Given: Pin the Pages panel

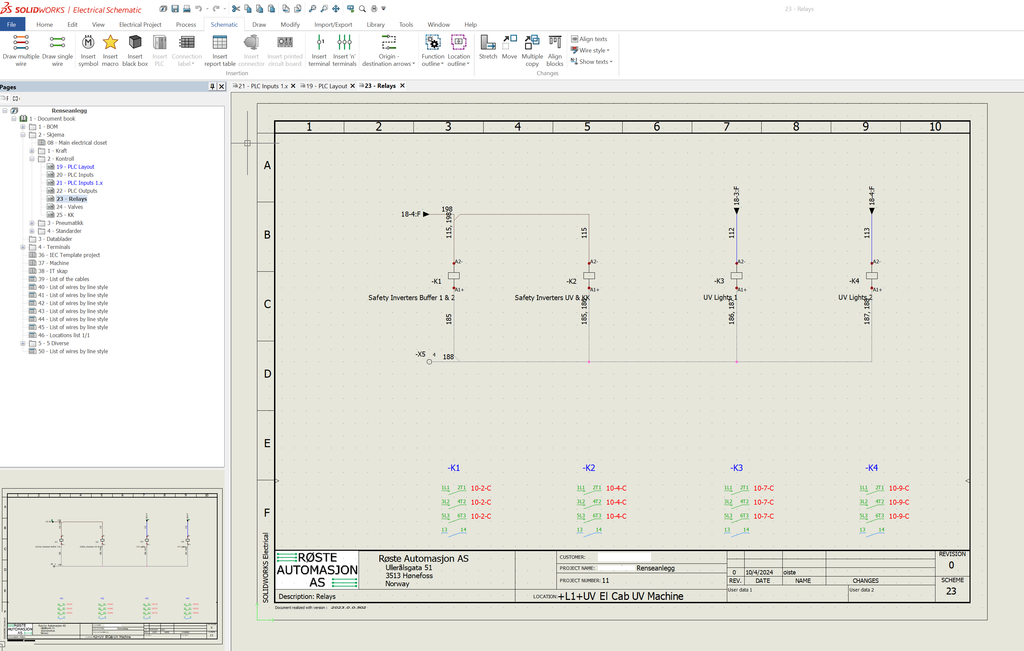Looking at the screenshot, I should tap(212, 86).
